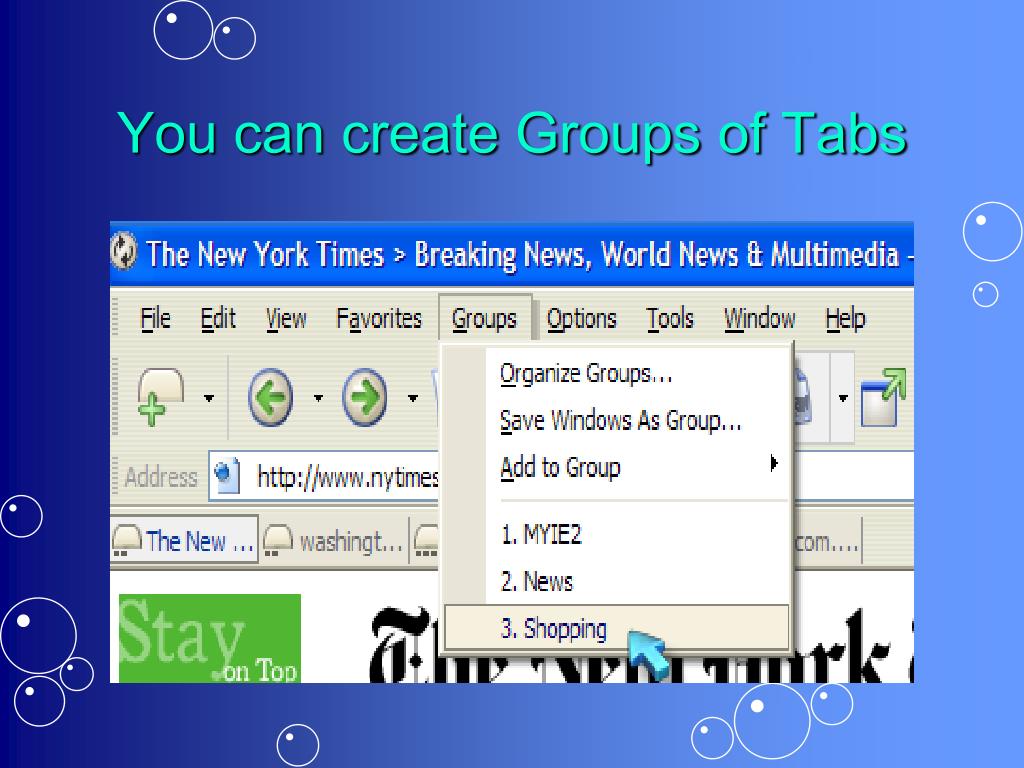The image size is (1024, 768).
Task: Open the News group
Action: (x=616, y=581)
